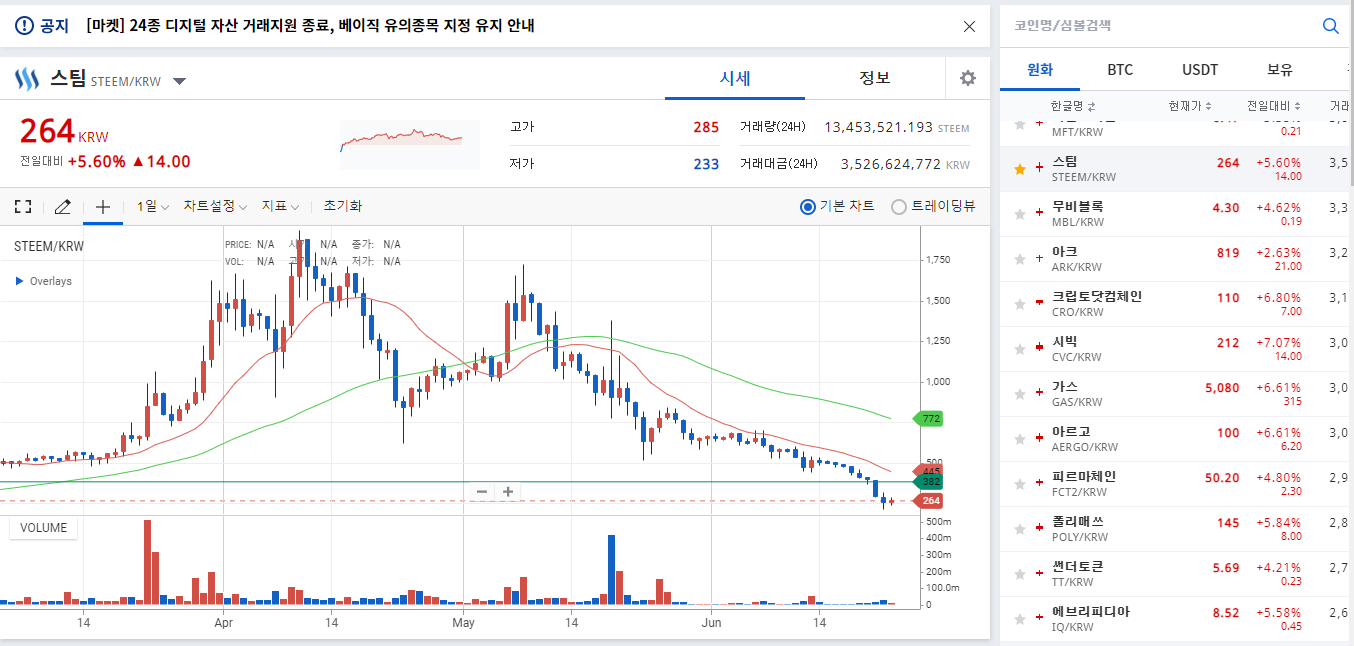This screenshot has width=1354, height=646.
Task: Click the exclamation notice icon
Action: [x=24, y=26]
